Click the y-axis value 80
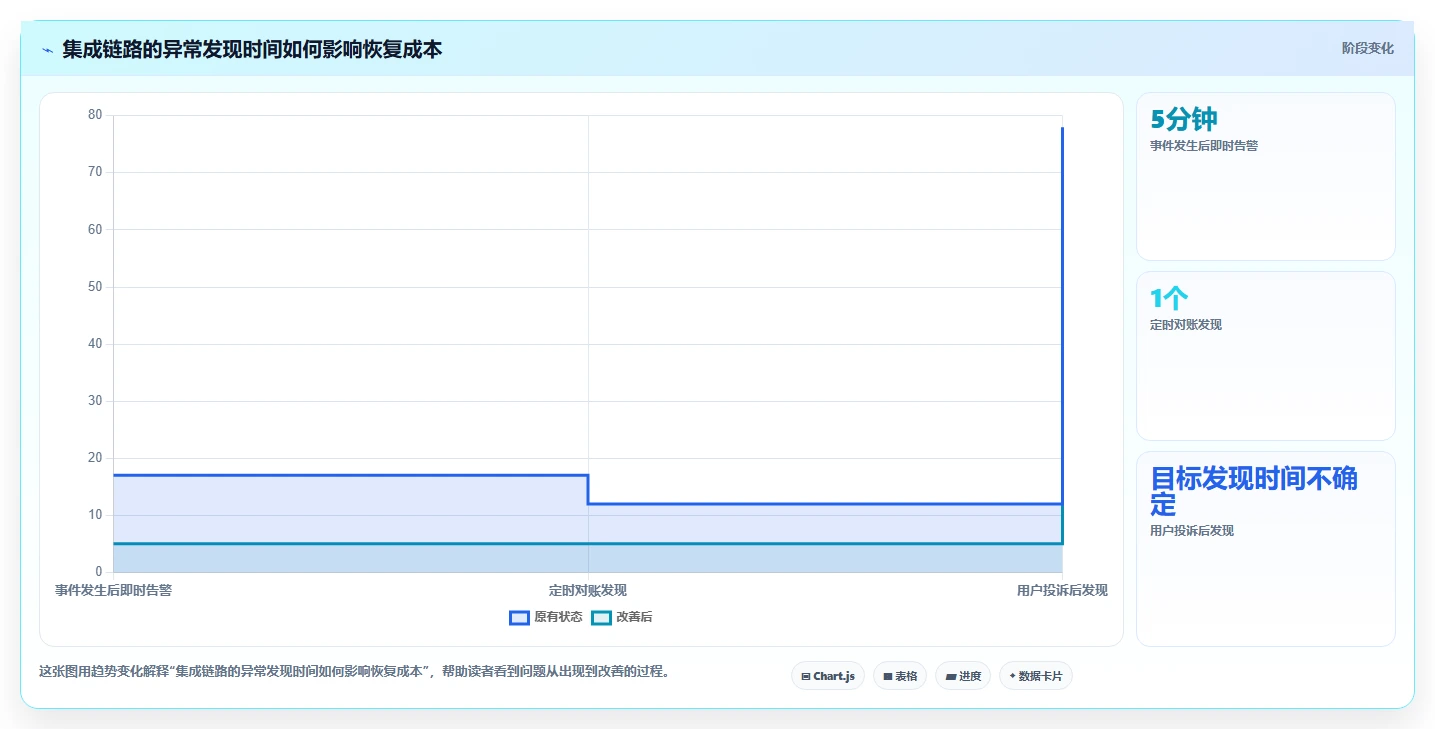 coord(95,115)
